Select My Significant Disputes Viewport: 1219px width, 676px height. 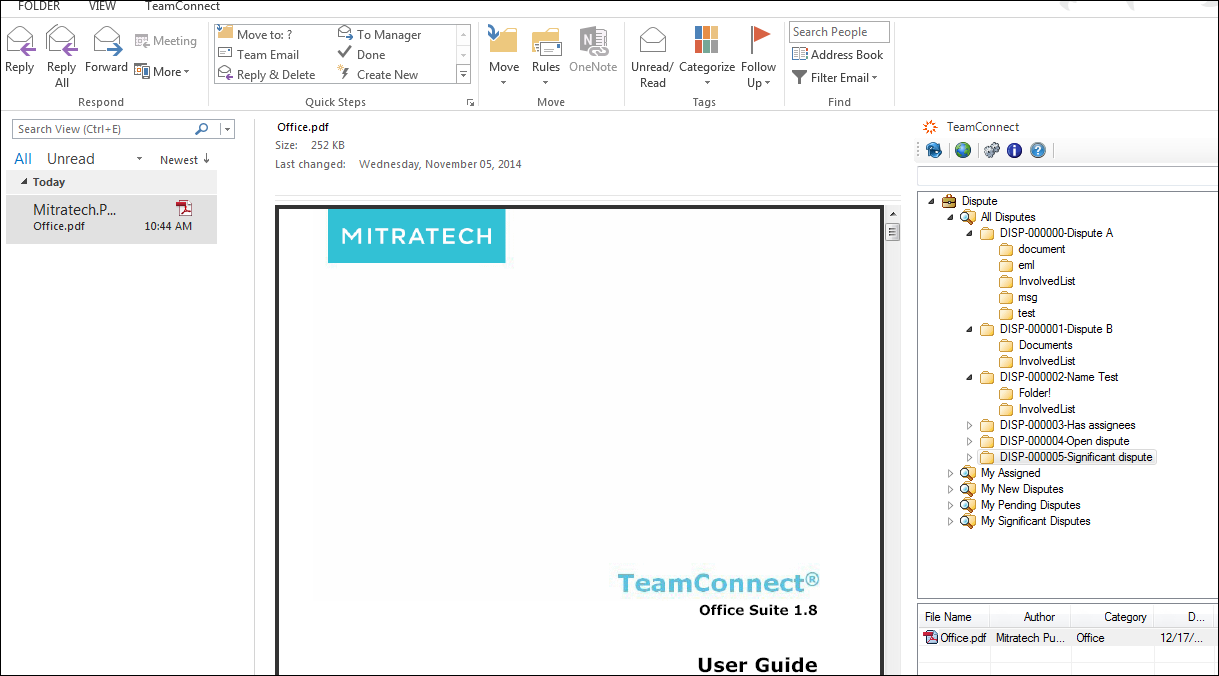pyautogui.click(x=1035, y=521)
